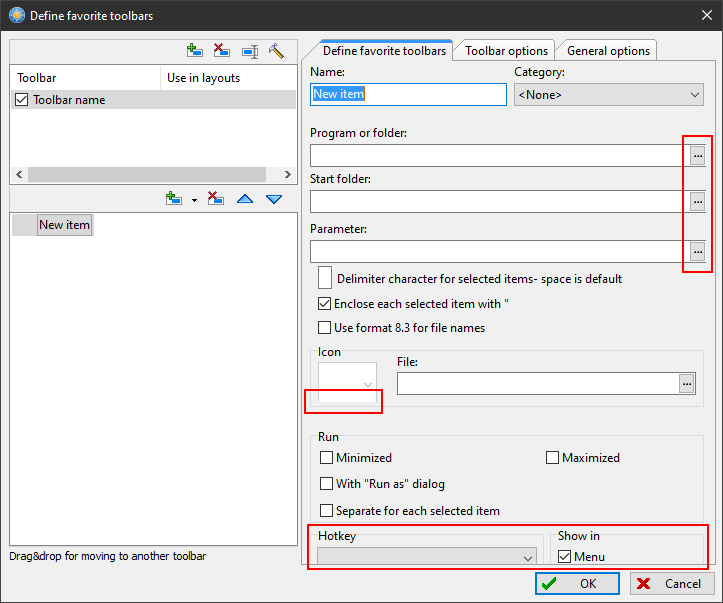723x603 pixels.
Task: Browse for Program or folder
Action: [x=698, y=156]
